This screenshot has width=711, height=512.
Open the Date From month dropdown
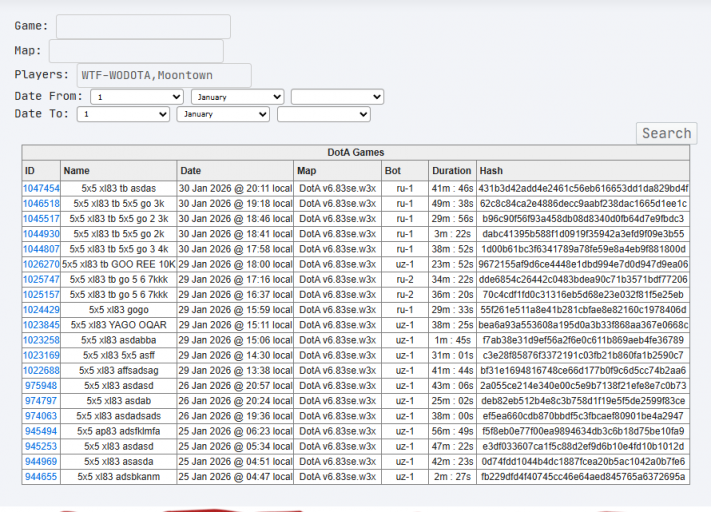click(238, 97)
